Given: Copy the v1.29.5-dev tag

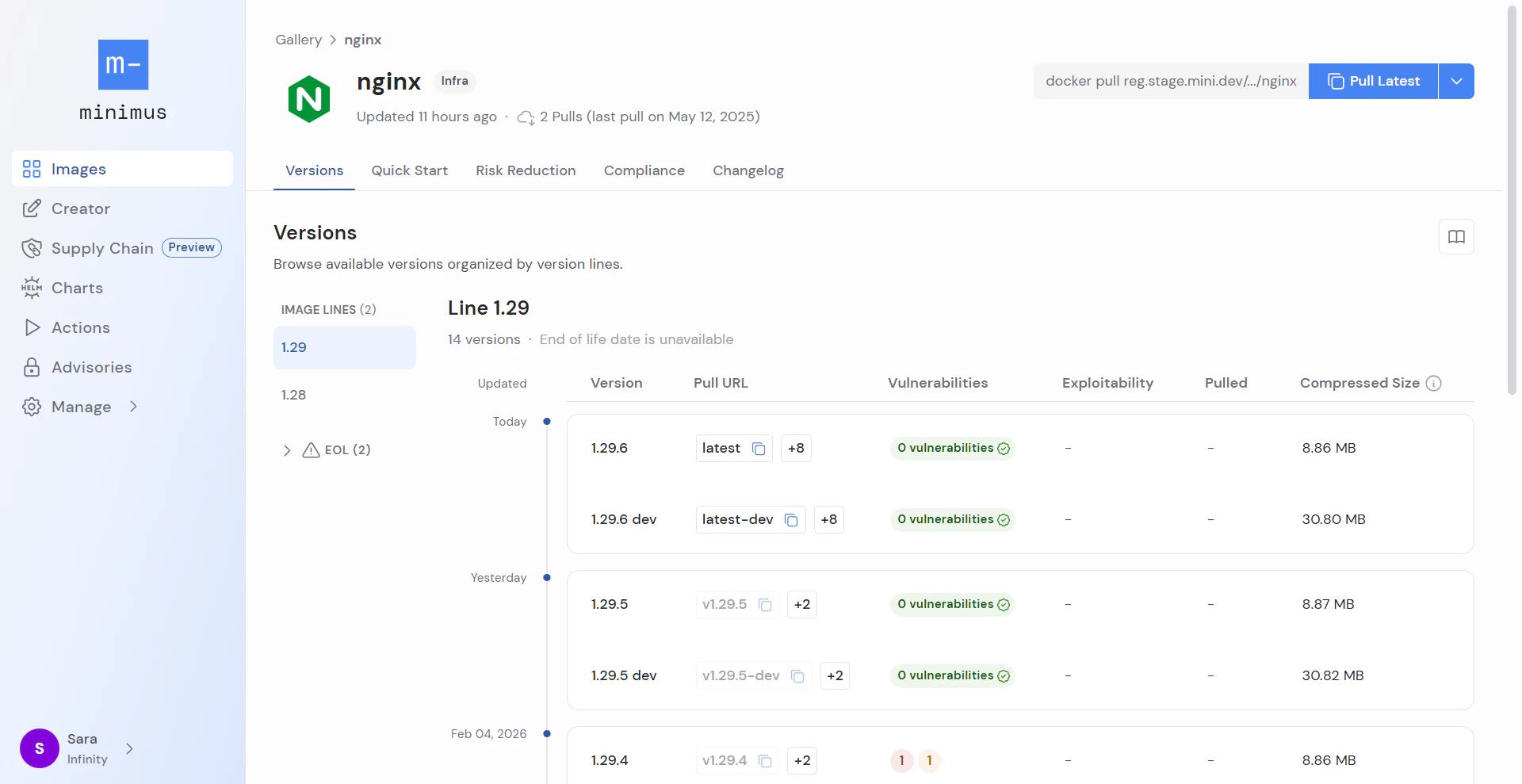Looking at the screenshot, I should (797, 676).
